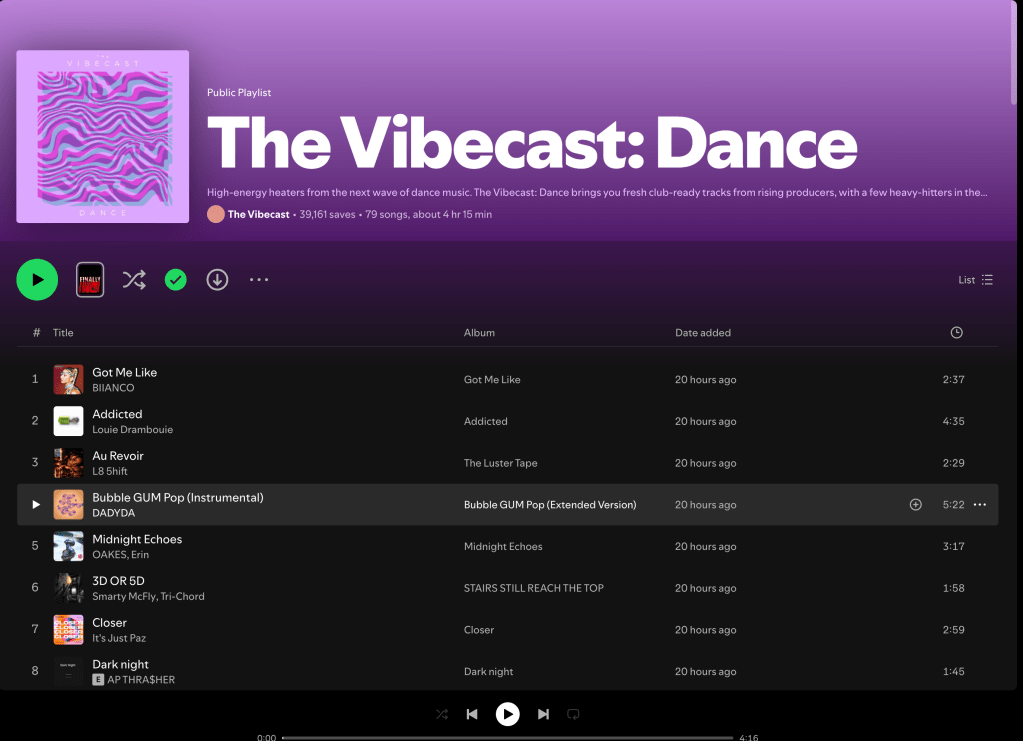Open the Louie Drambouie artist page
Viewport: 1023px width, 741px height.
(x=132, y=429)
